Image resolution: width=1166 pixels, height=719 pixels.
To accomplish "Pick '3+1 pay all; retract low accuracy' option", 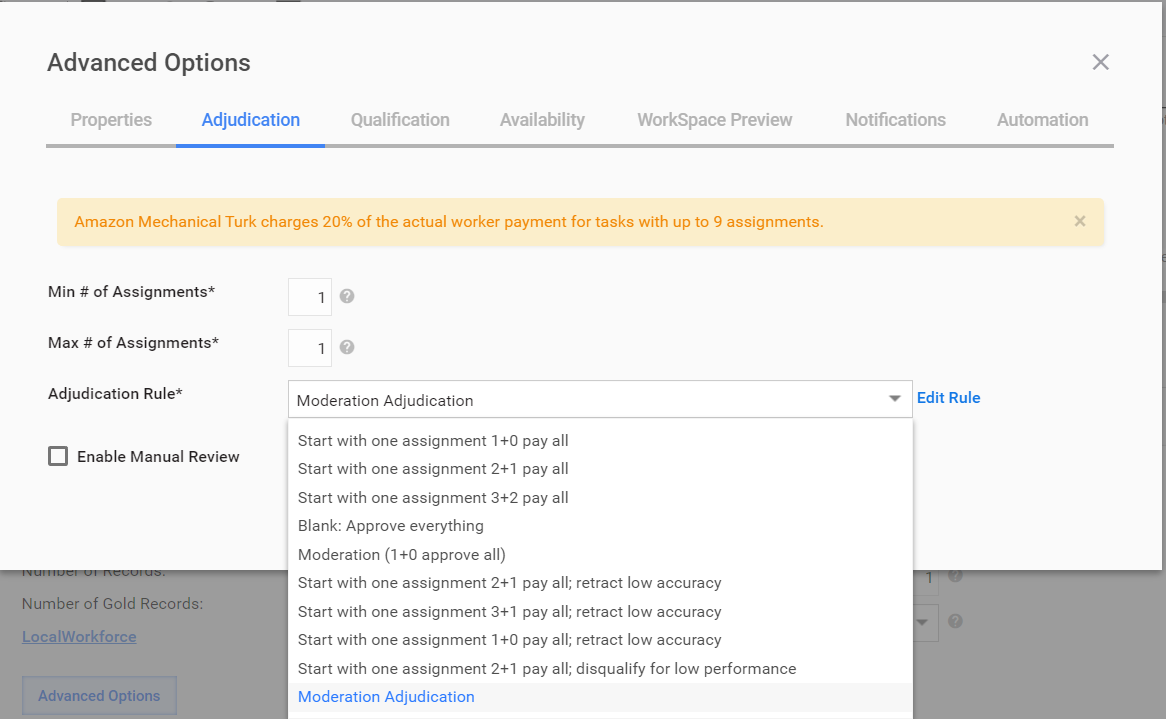I will click(600, 611).
